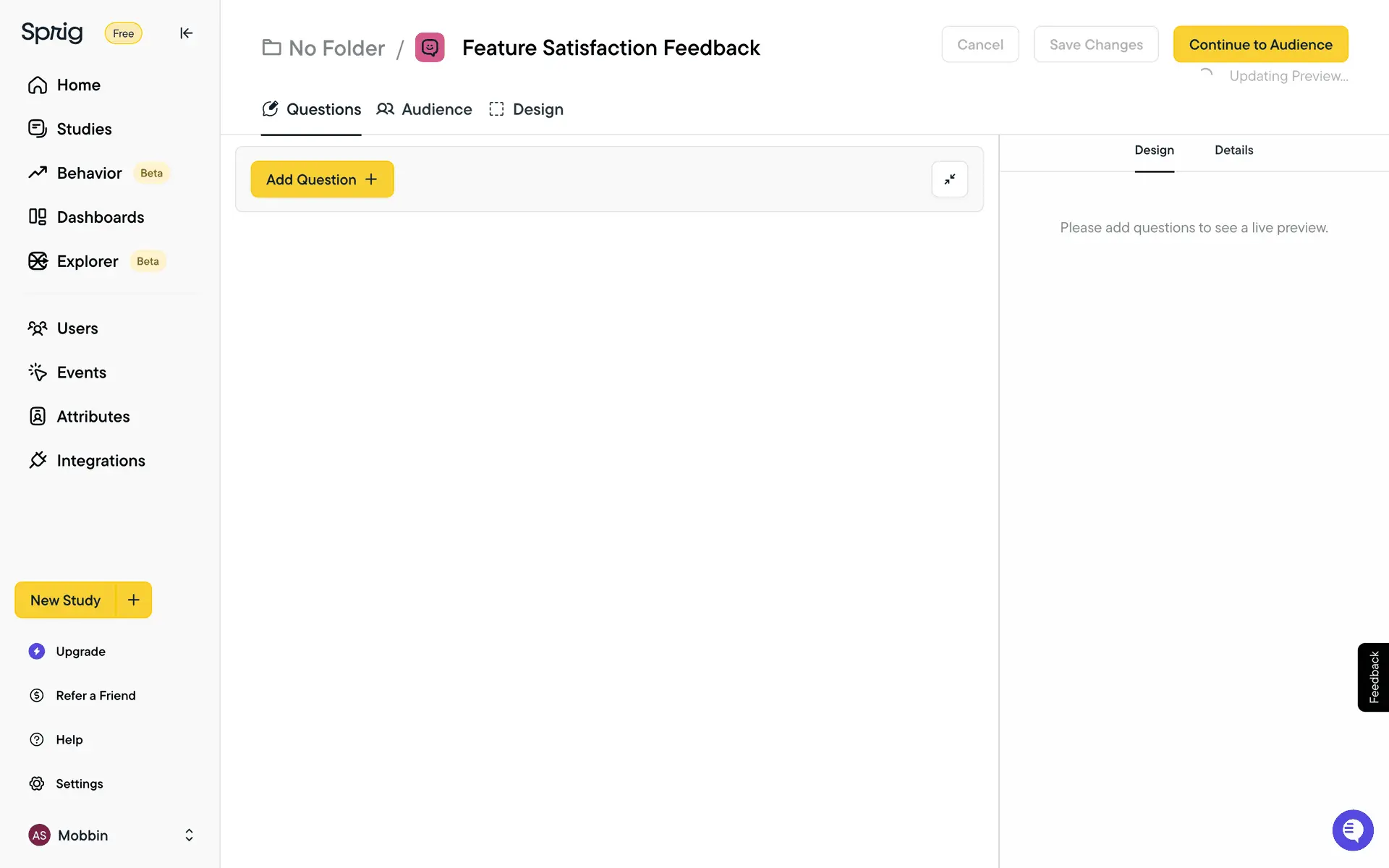Image resolution: width=1389 pixels, height=868 pixels.
Task: Click the Settings gear icon
Action: coord(37,784)
